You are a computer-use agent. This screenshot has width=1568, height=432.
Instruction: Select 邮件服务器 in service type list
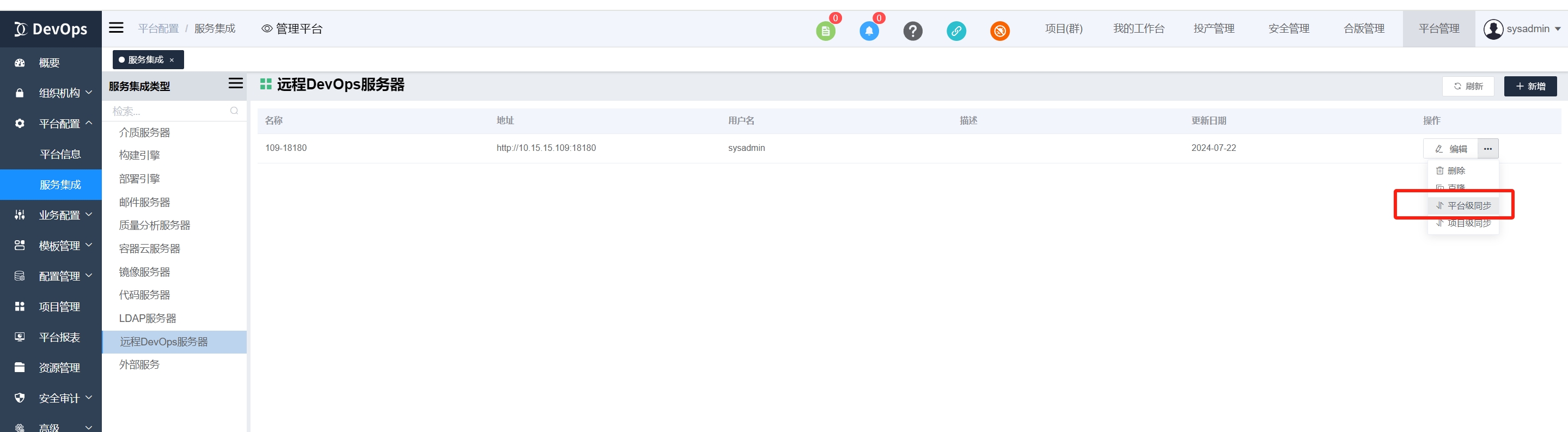(175, 202)
